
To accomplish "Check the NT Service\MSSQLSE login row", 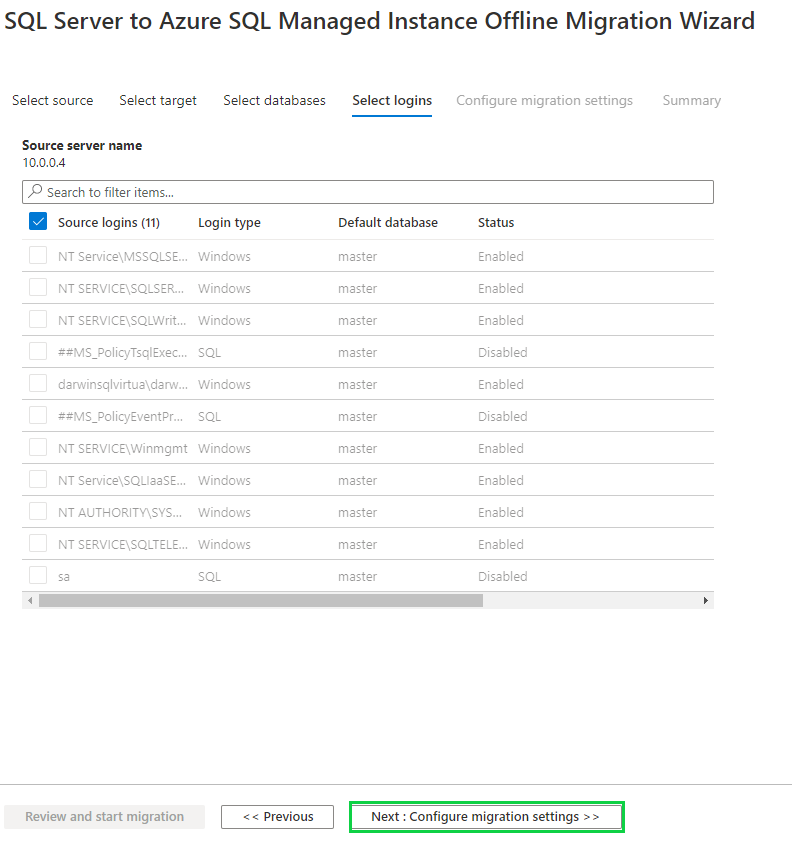I will (38, 256).
